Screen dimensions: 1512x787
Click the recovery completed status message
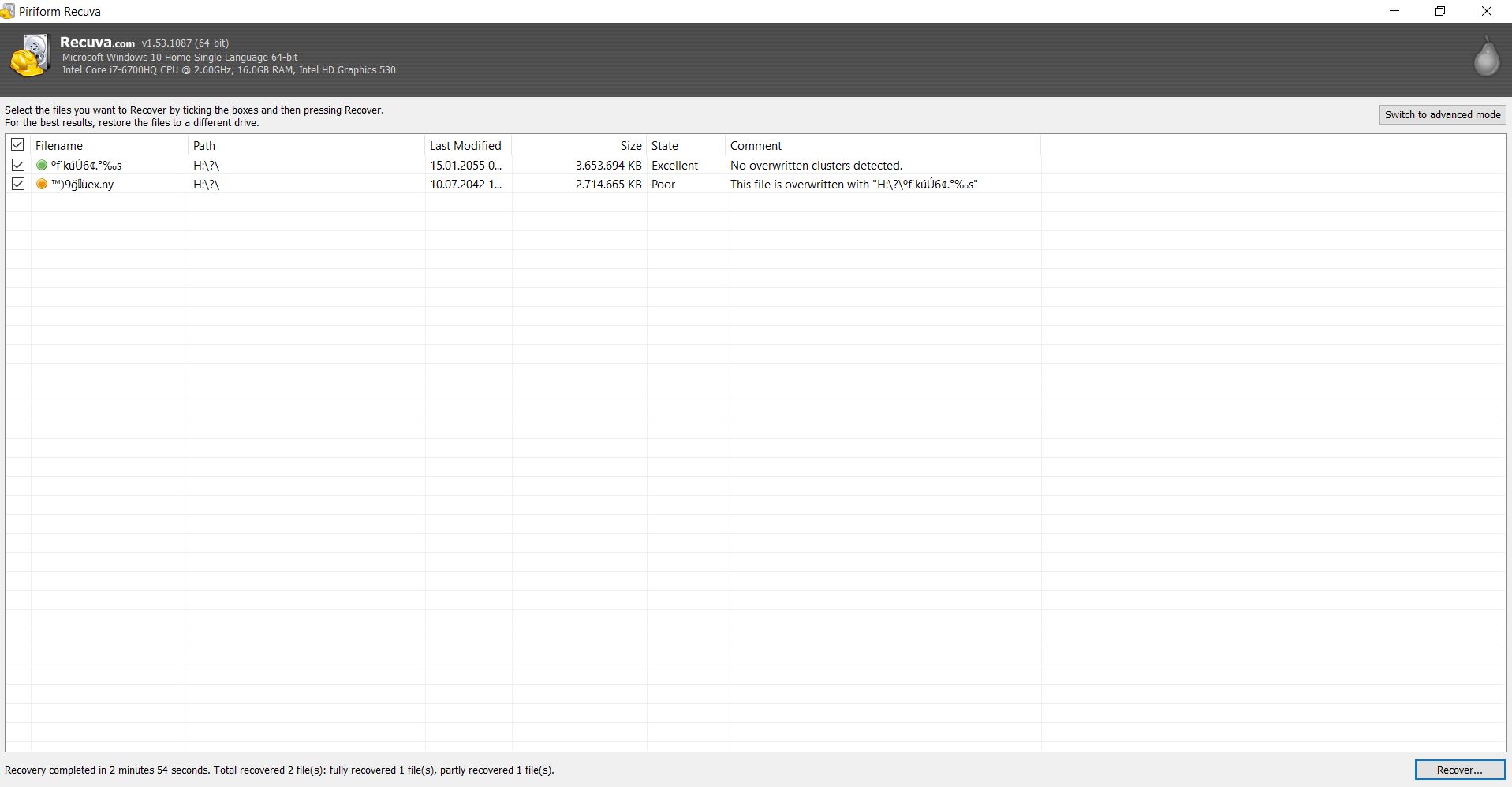[279, 770]
